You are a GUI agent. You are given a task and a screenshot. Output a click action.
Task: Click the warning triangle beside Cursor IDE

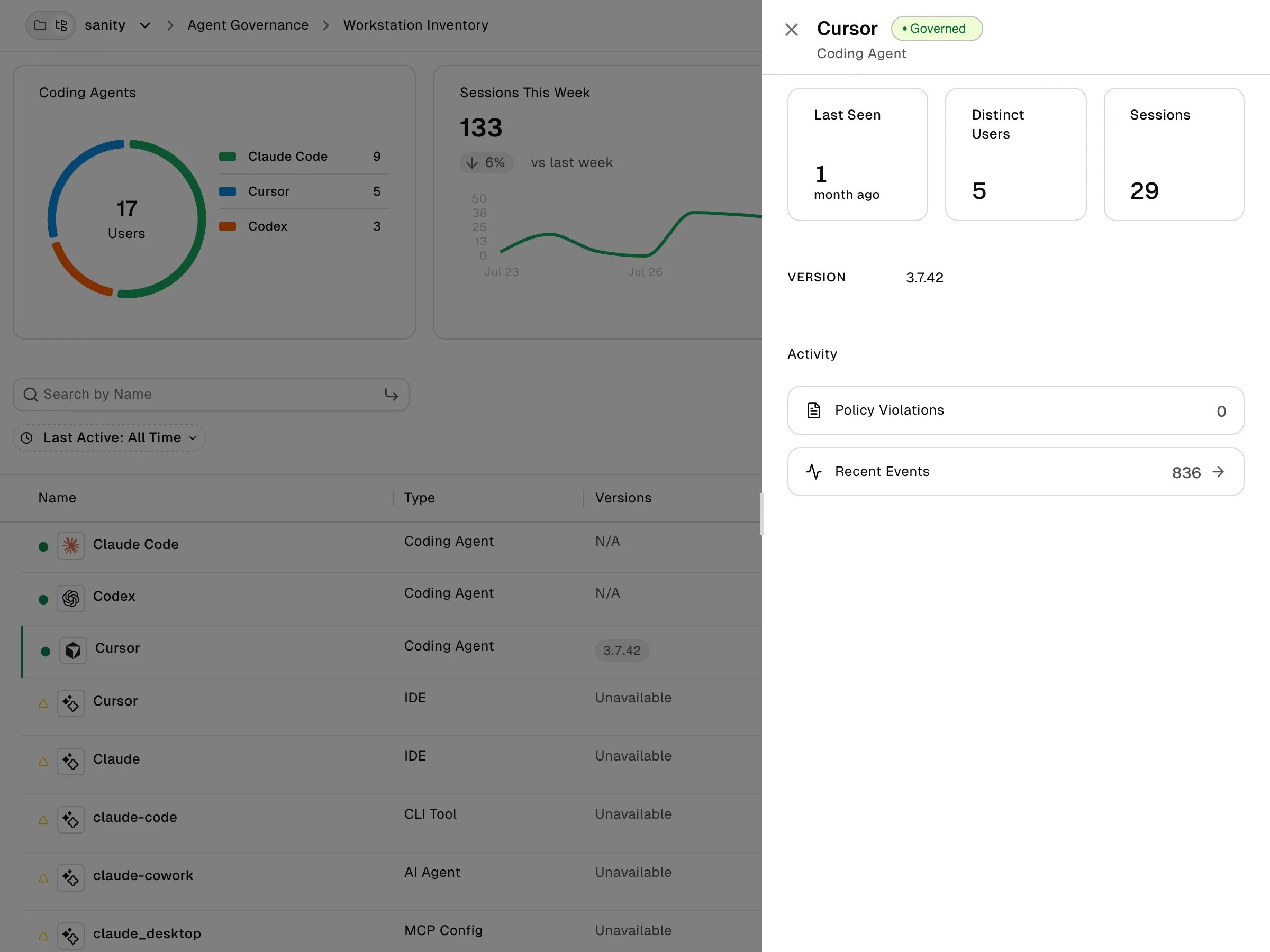pyautogui.click(x=43, y=703)
